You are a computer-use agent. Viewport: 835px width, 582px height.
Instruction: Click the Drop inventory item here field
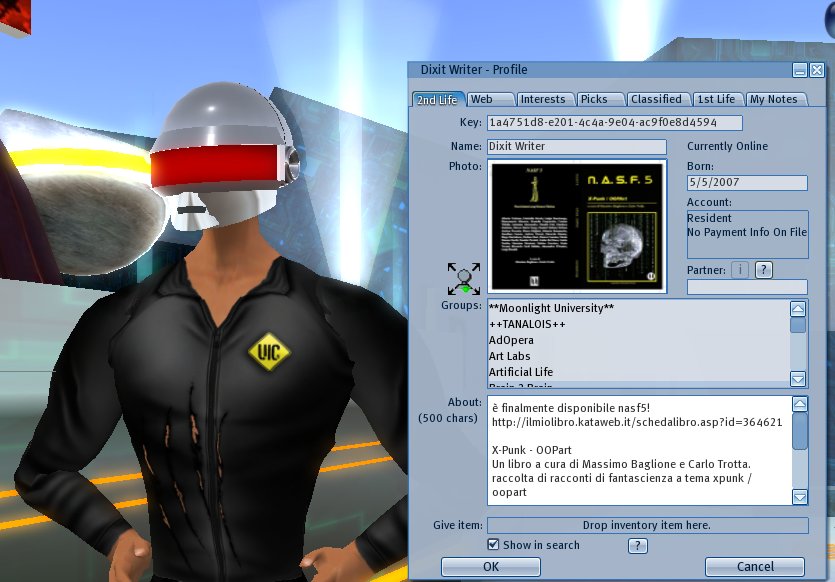click(x=648, y=525)
